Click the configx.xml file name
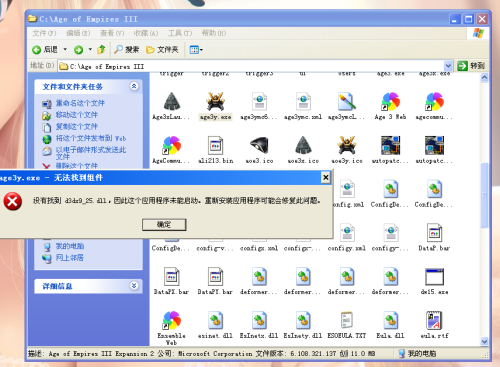 pyautogui.click(x=259, y=248)
